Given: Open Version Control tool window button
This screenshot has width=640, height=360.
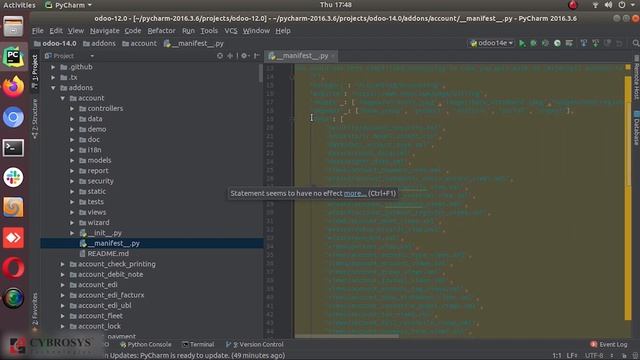Looking at the screenshot, I should tap(255, 344).
